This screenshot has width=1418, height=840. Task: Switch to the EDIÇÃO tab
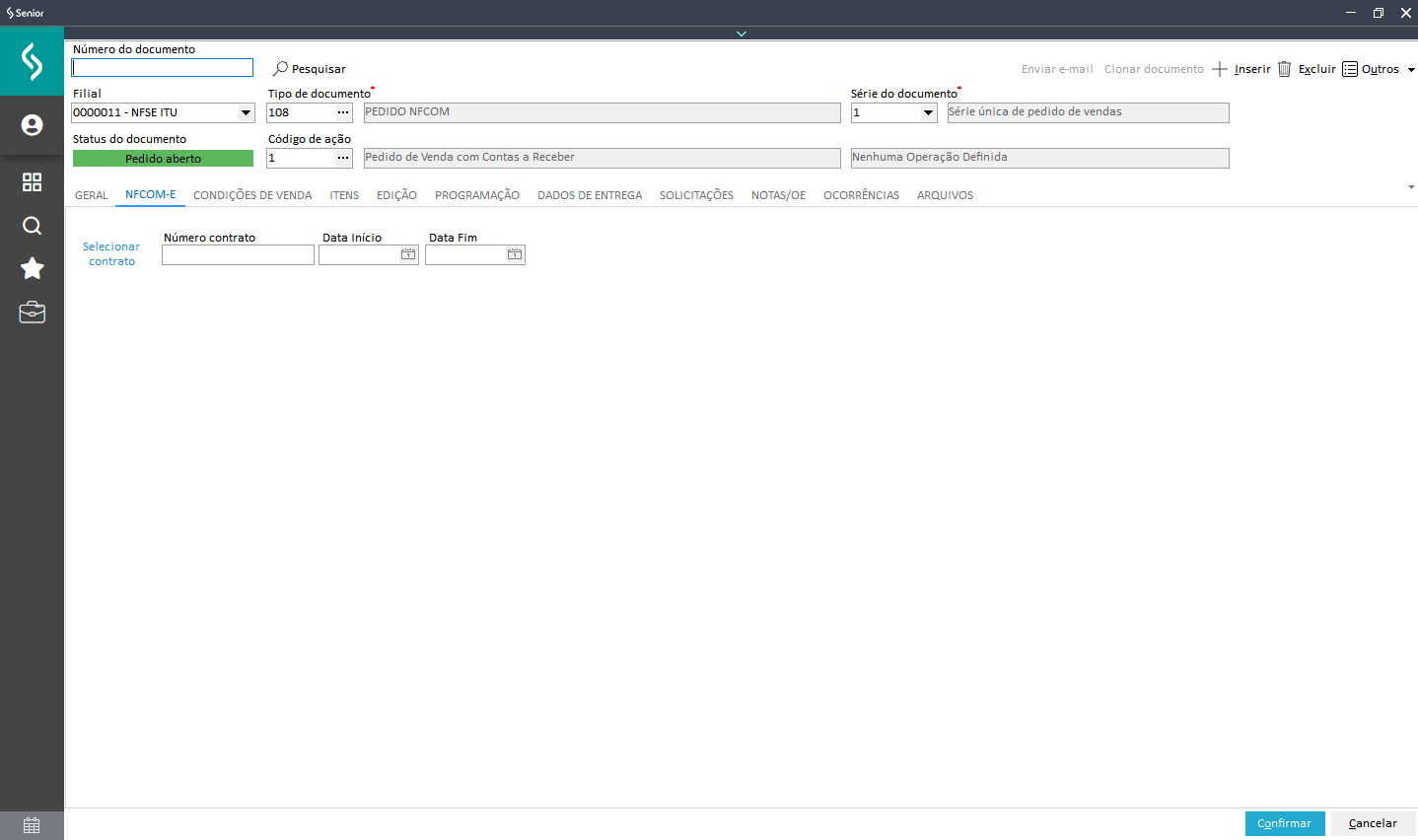[396, 195]
